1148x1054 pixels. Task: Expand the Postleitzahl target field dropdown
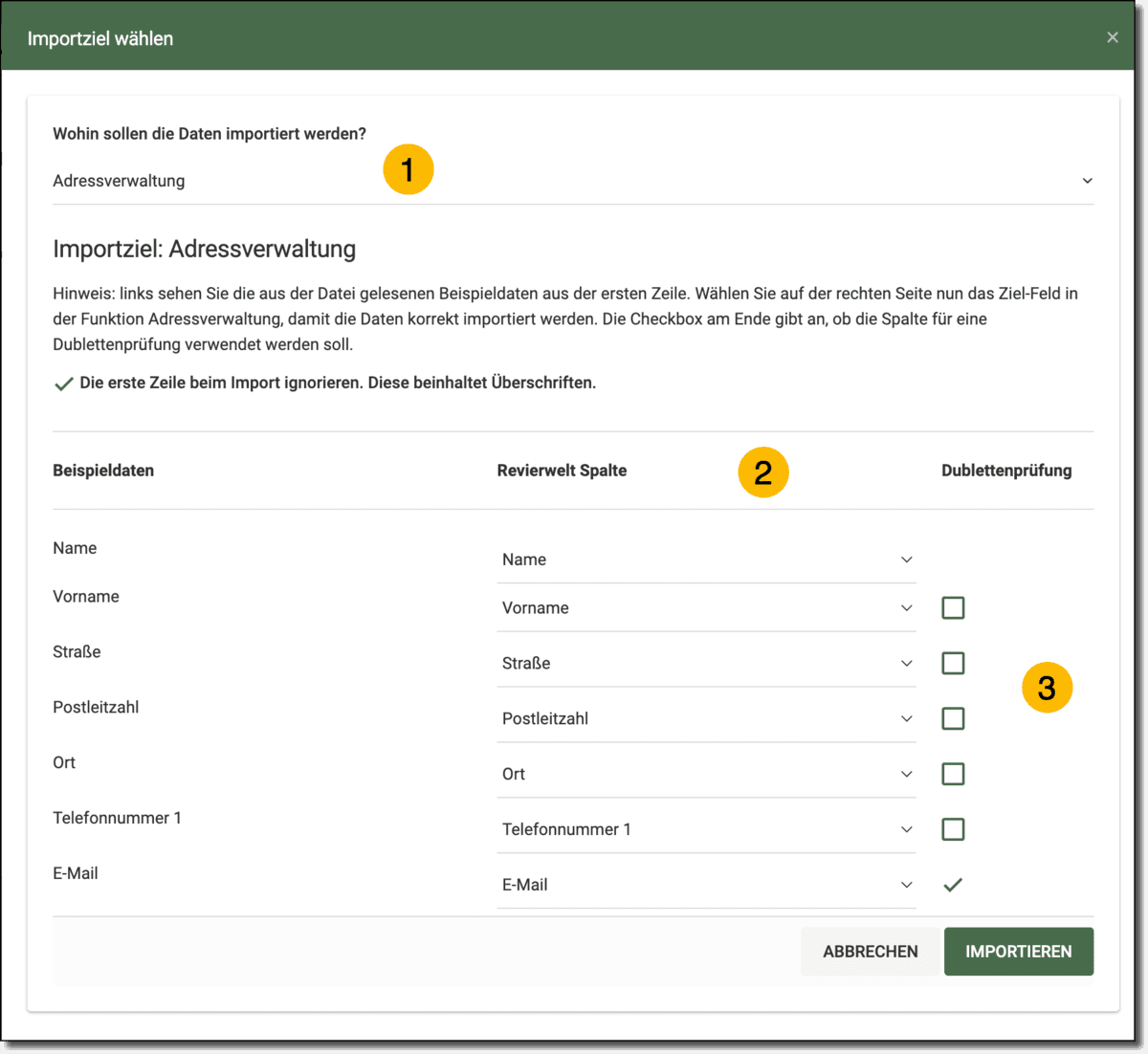click(x=706, y=719)
